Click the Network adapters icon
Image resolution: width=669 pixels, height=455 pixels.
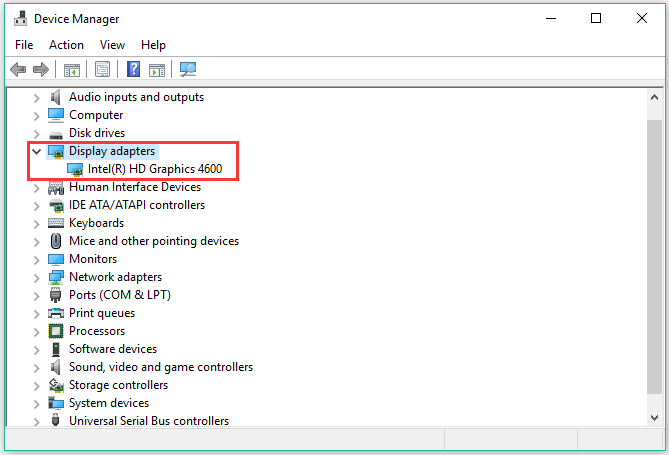[x=56, y=277]
